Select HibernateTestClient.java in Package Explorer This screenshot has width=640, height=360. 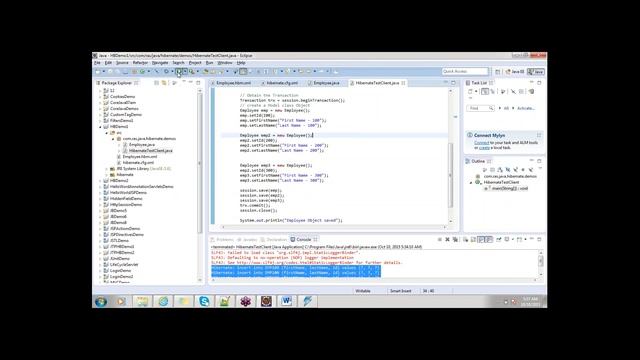[x=151, y=151]
